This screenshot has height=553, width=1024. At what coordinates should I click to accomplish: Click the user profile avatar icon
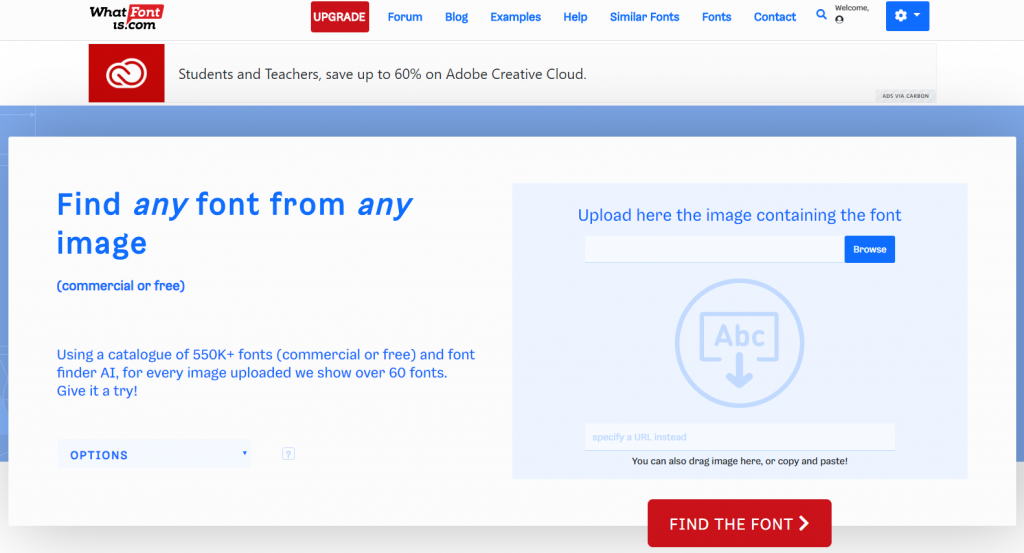click(839, 19)
